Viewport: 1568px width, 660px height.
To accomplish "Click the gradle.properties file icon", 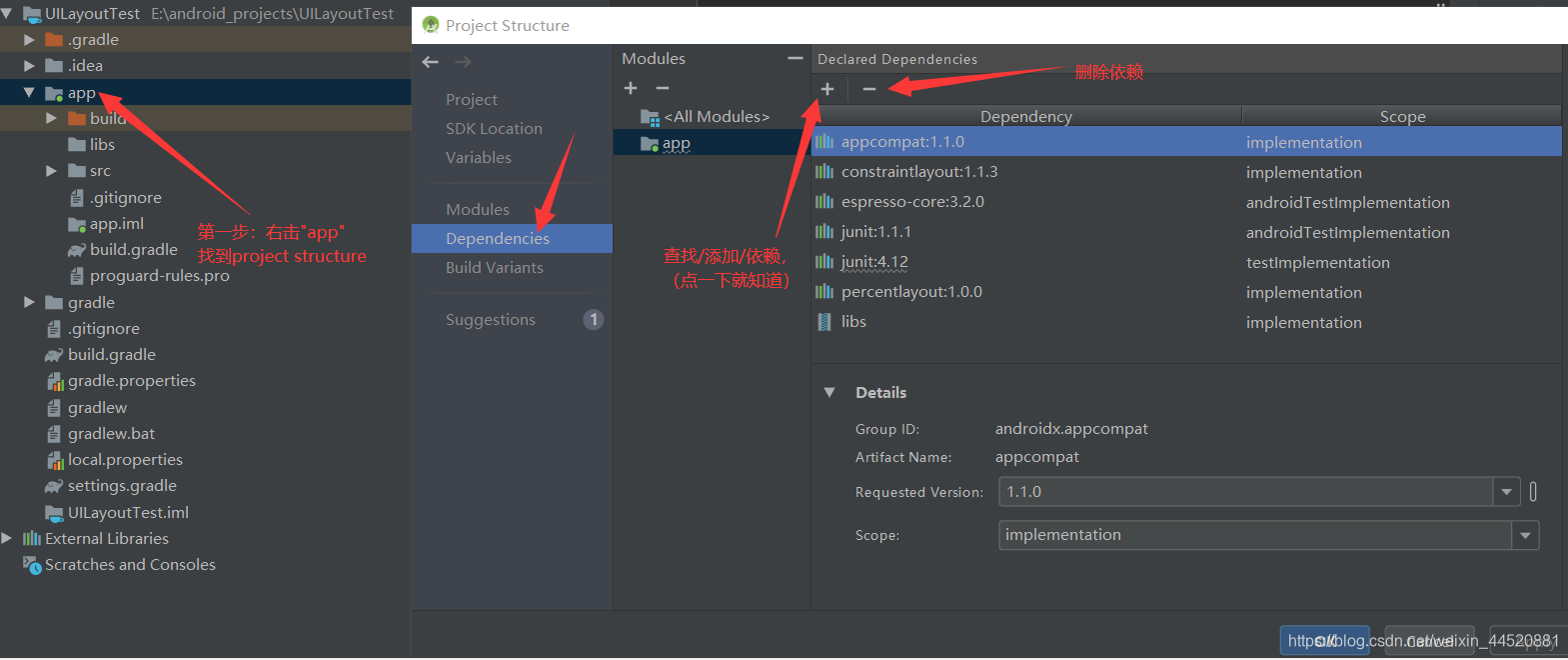I will 56,381.
